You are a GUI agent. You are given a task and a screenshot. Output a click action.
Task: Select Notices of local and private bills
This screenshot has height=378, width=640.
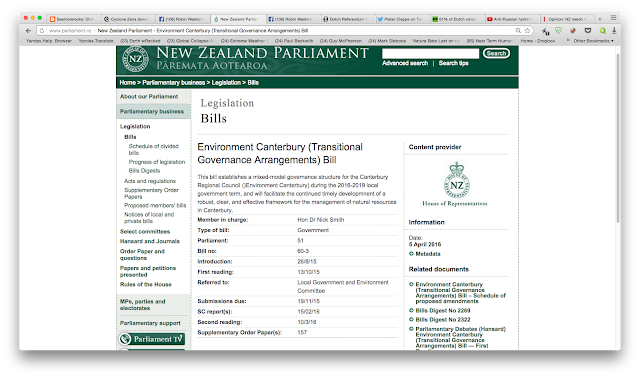149,218
